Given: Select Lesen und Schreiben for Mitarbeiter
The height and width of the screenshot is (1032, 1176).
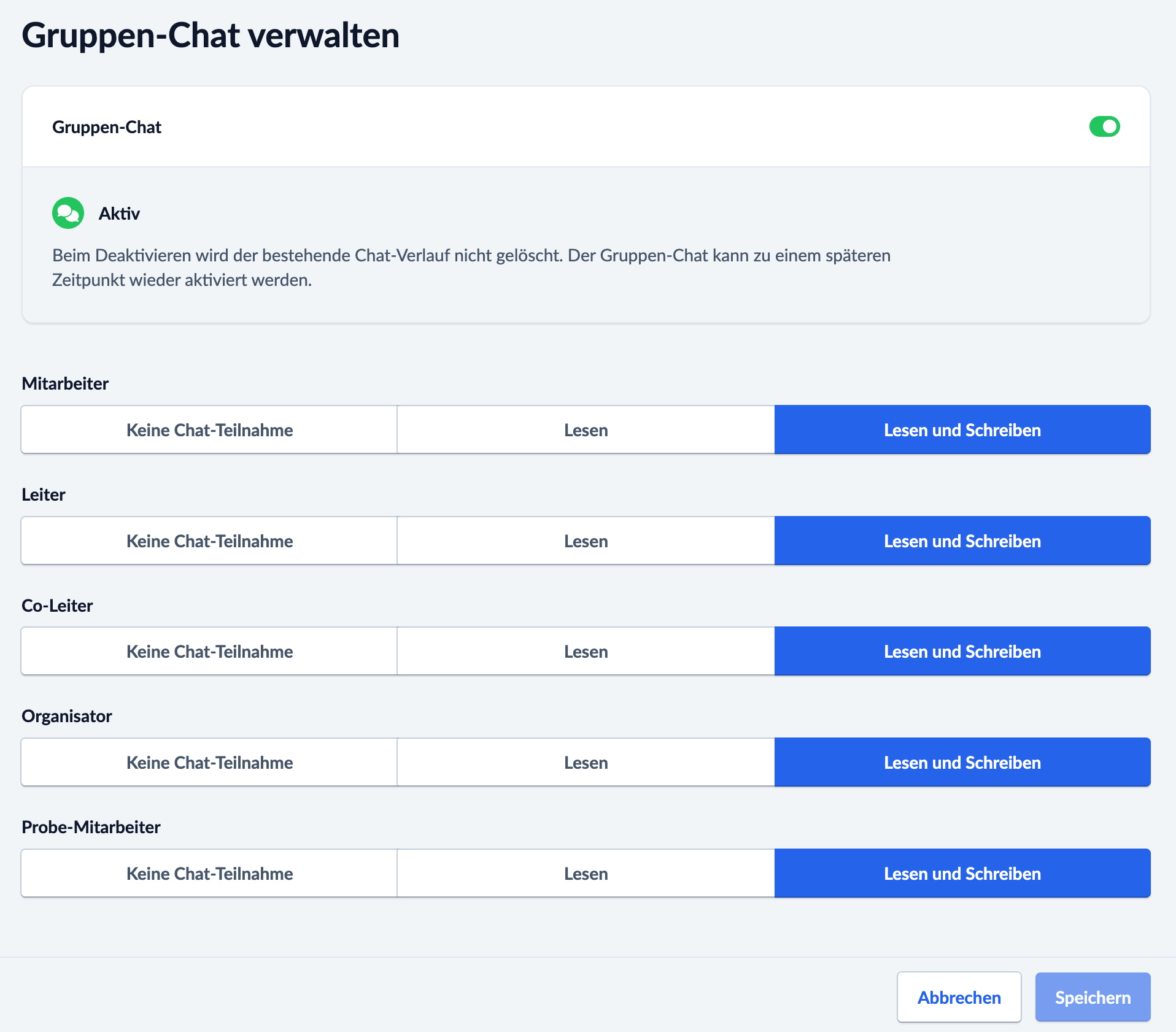Looking at the screenshot, I should click(962, 429).
